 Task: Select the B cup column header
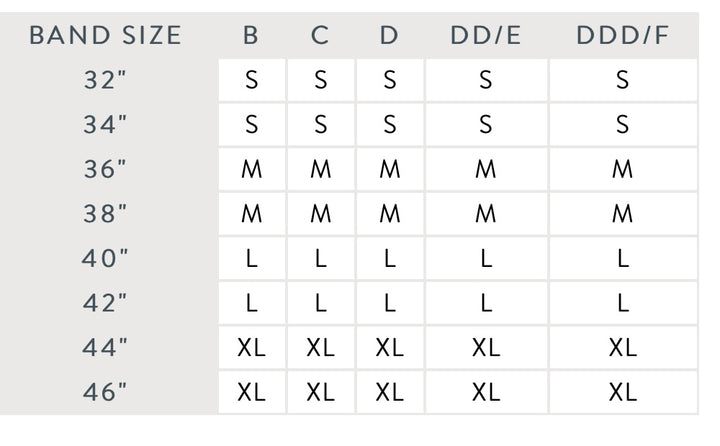tap(251, 36)
